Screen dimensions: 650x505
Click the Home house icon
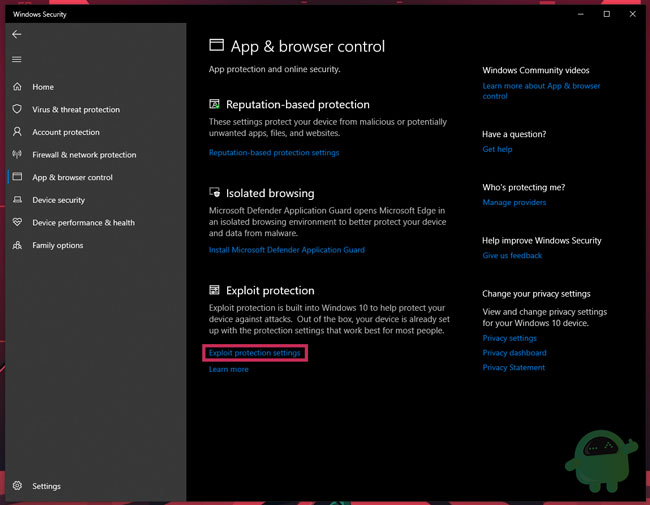tap(17, 87)
